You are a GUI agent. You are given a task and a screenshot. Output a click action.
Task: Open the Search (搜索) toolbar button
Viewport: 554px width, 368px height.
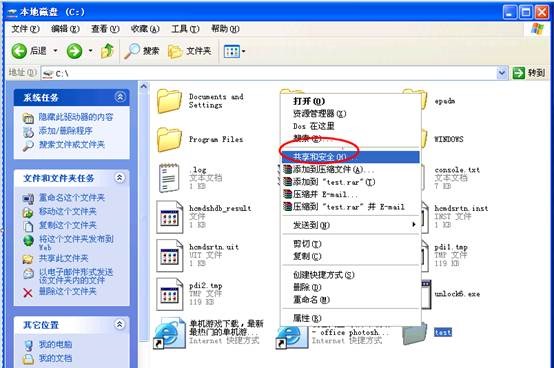[x=142, y=51]
